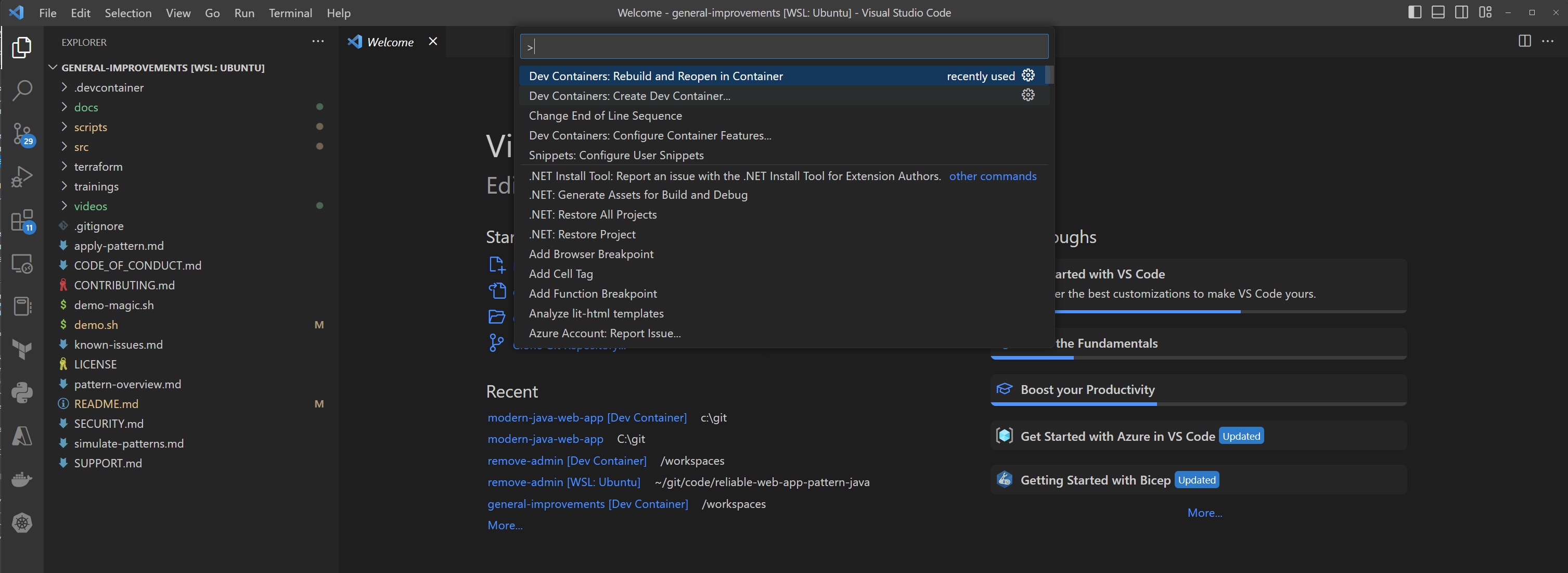This screenshot has width=1568, height=573.
Task: Click the command palette input field
Action: click(x=784, y=47)
